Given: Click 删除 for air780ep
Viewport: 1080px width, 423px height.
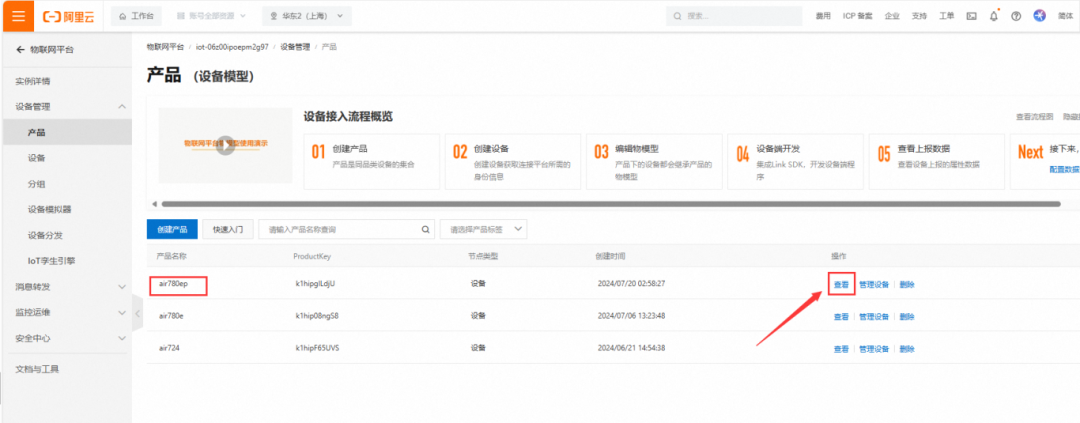Looking at the screenshot, I should click(907, 285).
